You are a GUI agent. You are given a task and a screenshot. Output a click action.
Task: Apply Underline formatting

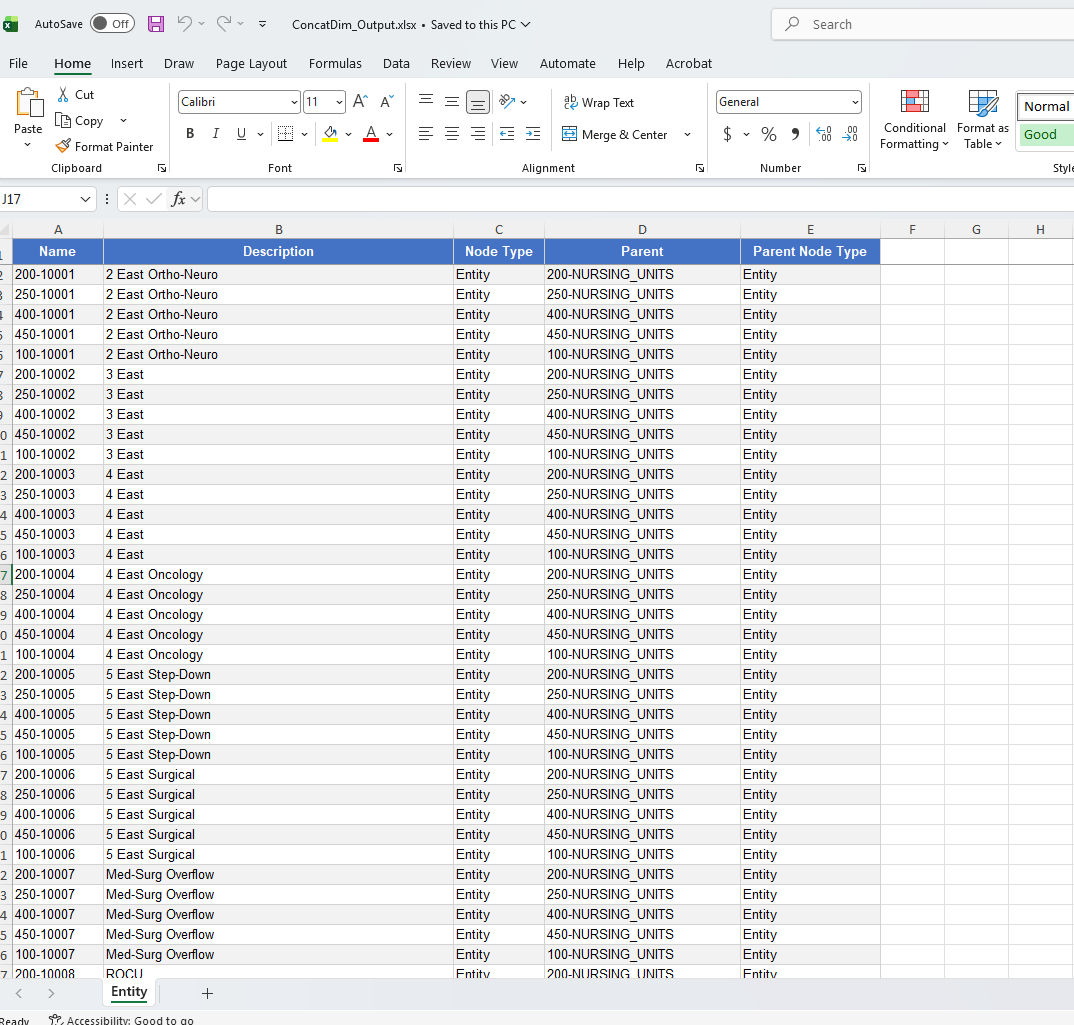click(x=241, y=134)
